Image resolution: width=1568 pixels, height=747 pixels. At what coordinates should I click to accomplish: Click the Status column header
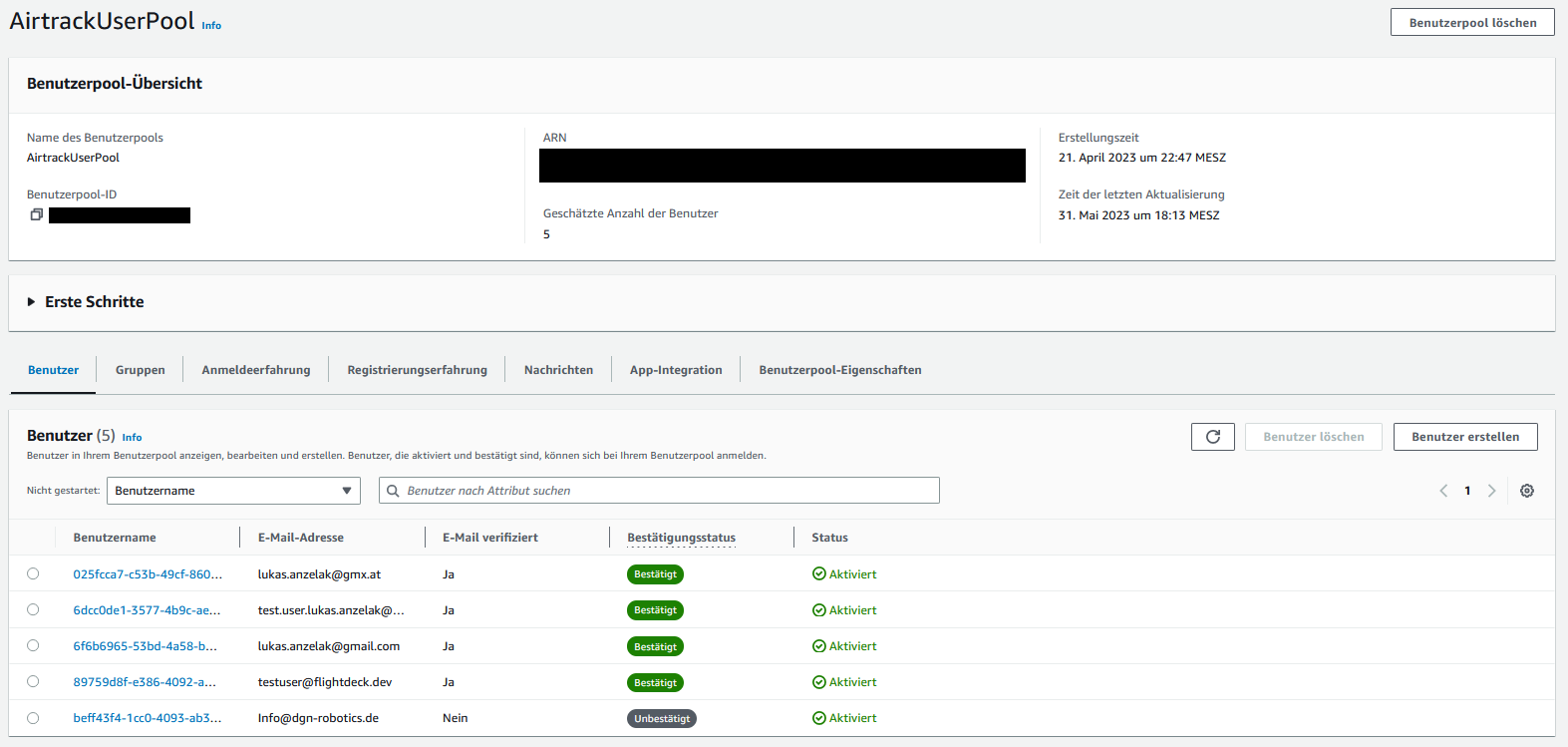click(829, 538)
